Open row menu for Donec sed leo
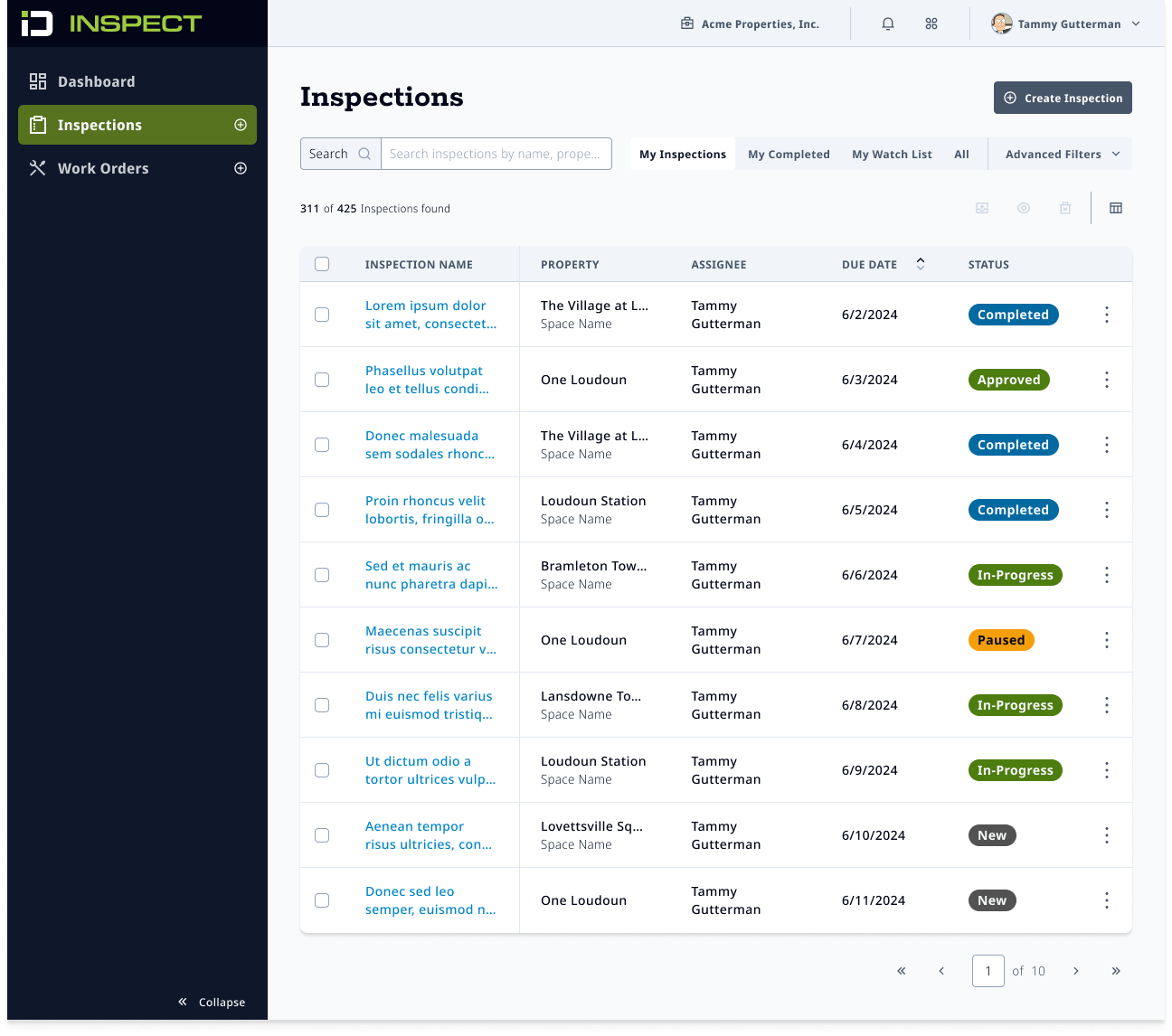The image size is (1172, 1036). [1107, 900]
